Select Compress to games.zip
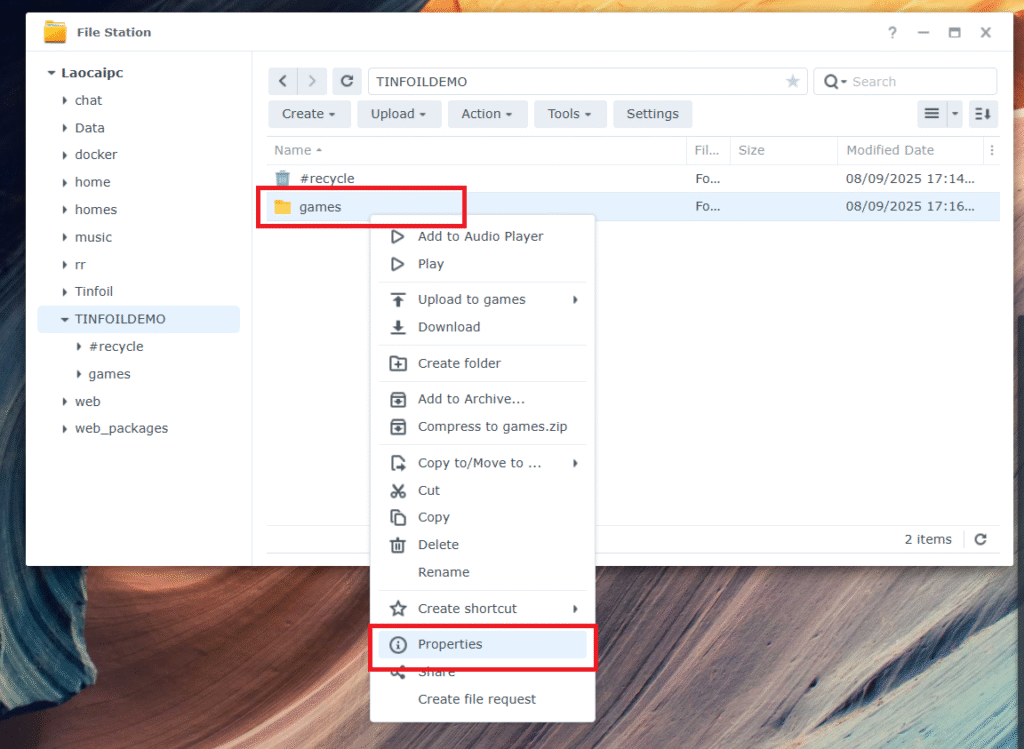Screen dimensions: 1024x749 coord(492,427)
